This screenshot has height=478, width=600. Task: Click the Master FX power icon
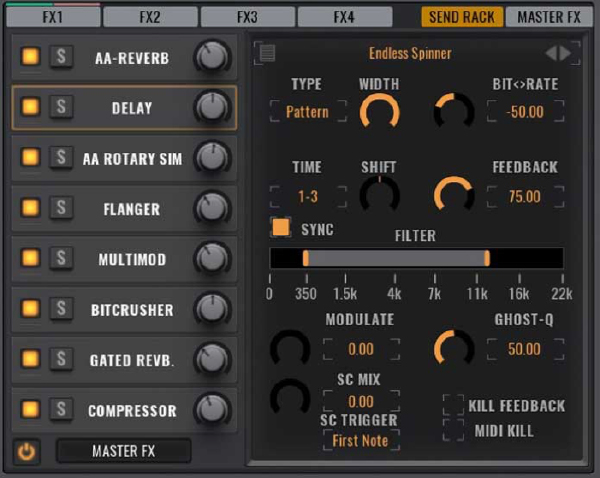pyautogui.click(x=26, y=452)
